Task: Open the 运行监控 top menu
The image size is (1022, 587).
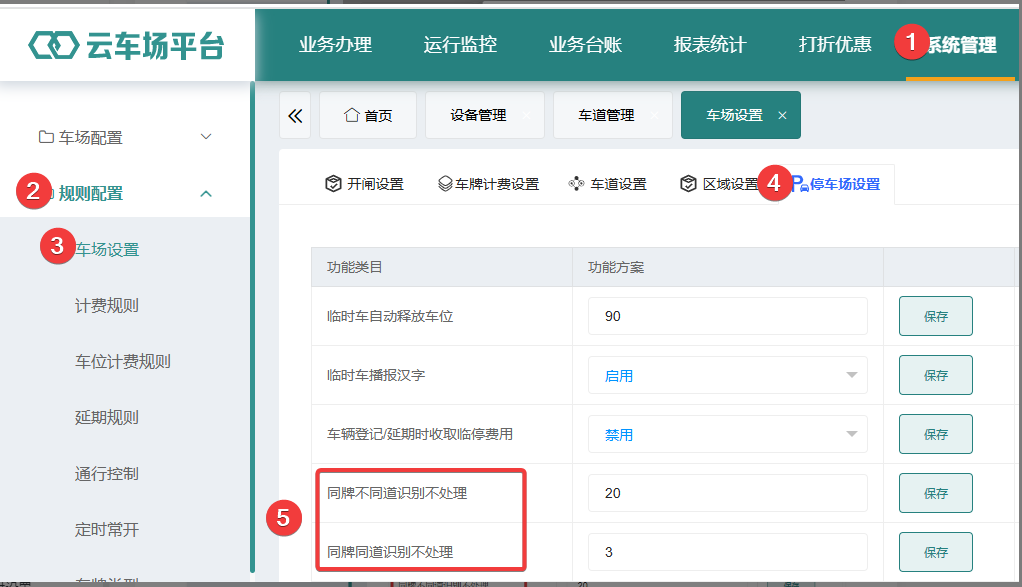Action: pos(460,44)
